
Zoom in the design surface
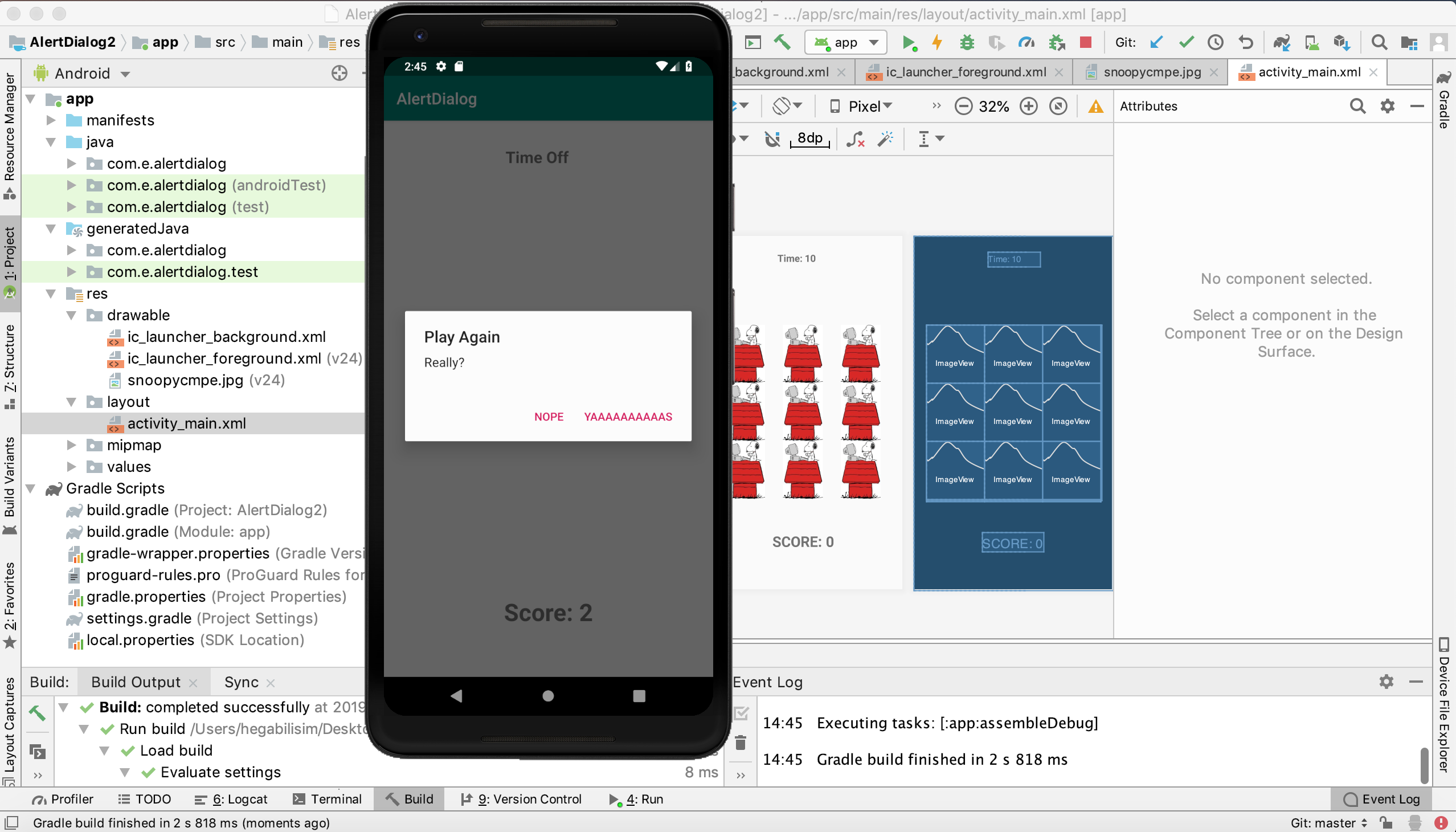pos(1028,107)
